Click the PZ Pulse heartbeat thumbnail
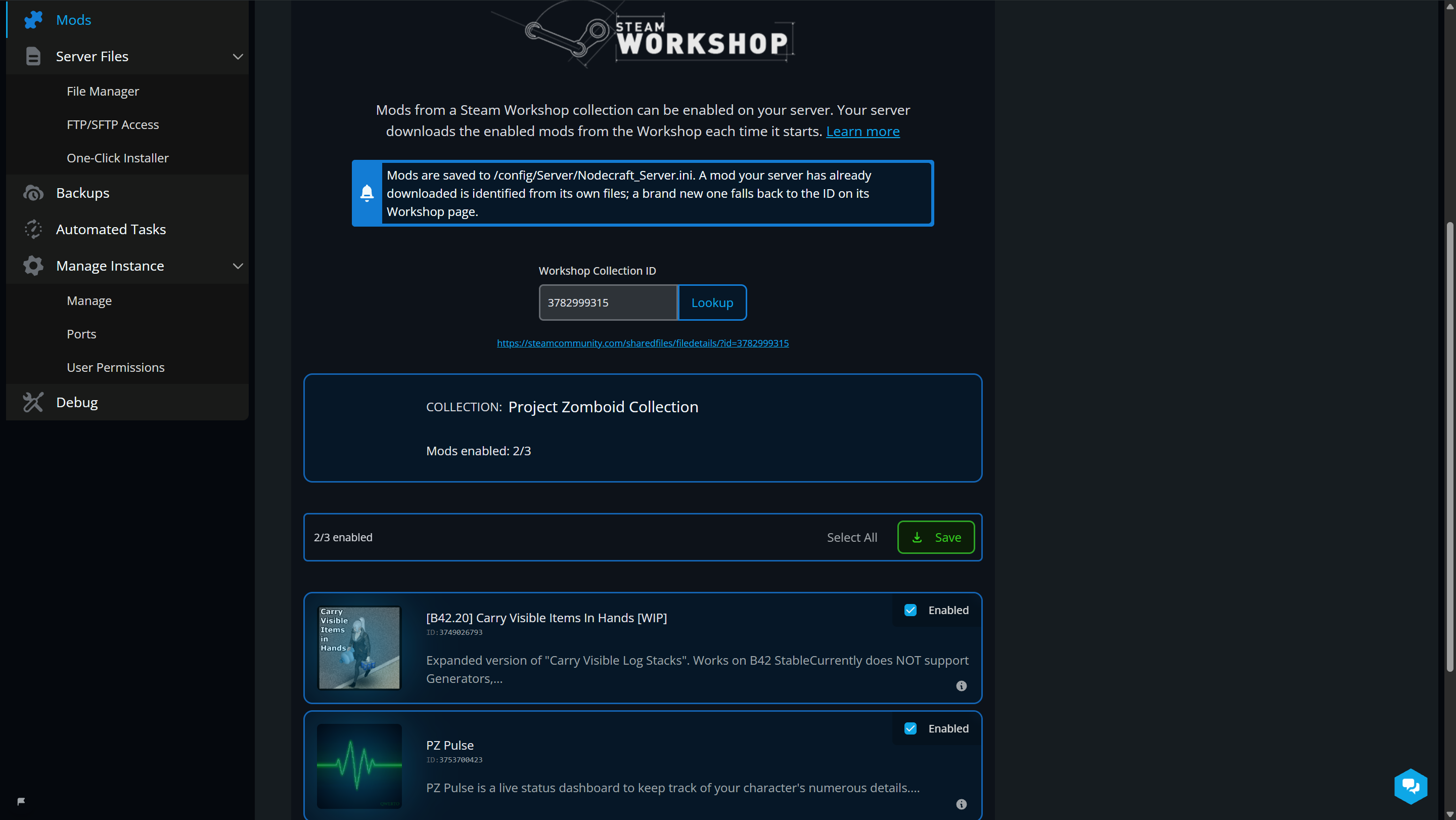1456x820 pixels. [359, 766]
